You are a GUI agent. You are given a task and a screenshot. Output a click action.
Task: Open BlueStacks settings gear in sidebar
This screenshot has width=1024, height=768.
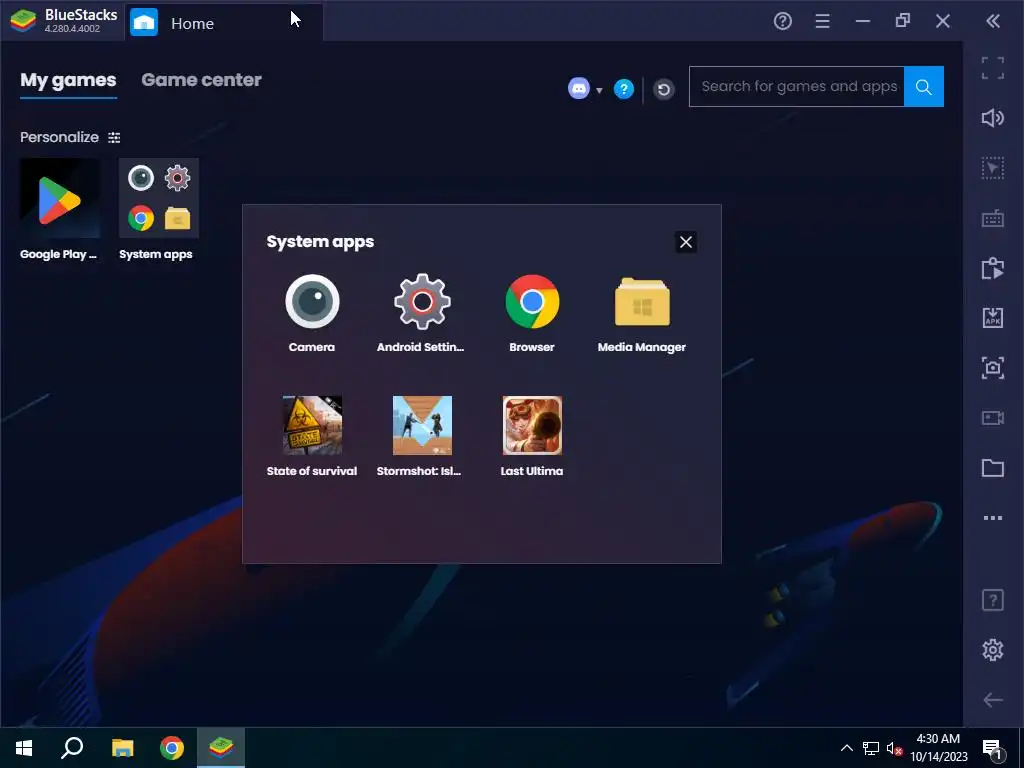tap(993, 650)
